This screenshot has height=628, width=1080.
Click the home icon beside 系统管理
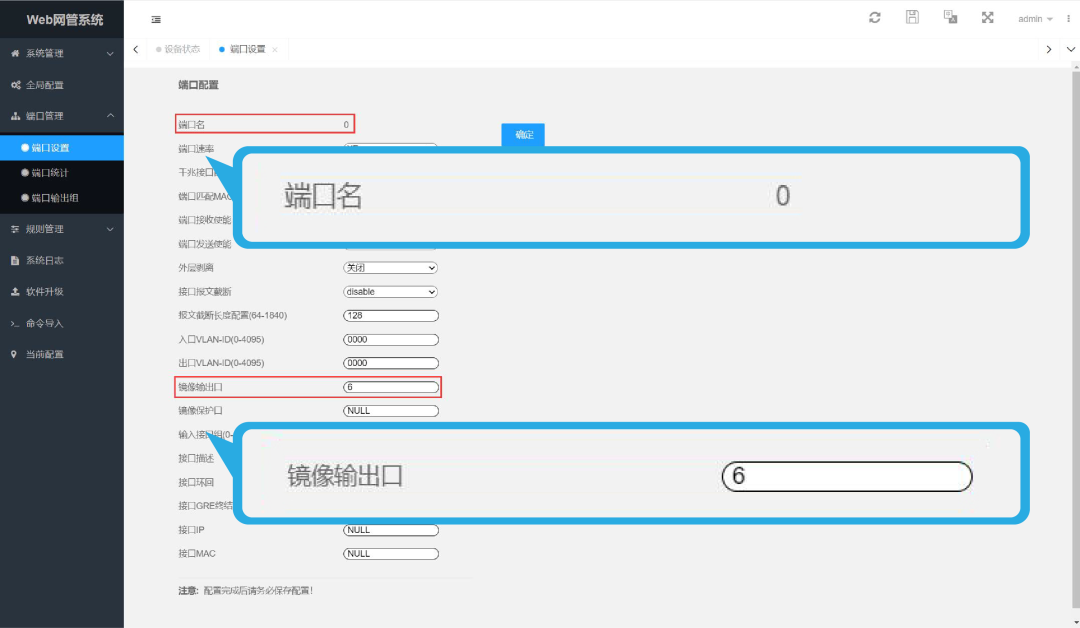pos(15,53)
